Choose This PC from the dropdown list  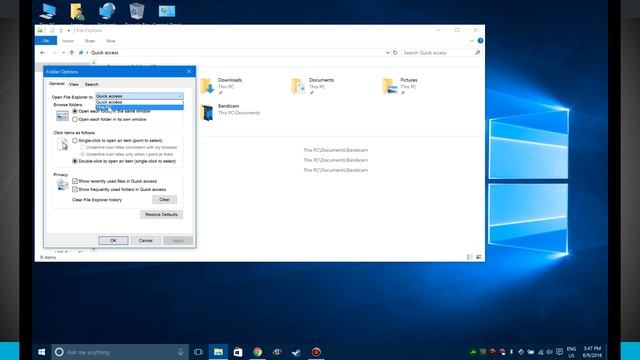(x=139, y=107)
